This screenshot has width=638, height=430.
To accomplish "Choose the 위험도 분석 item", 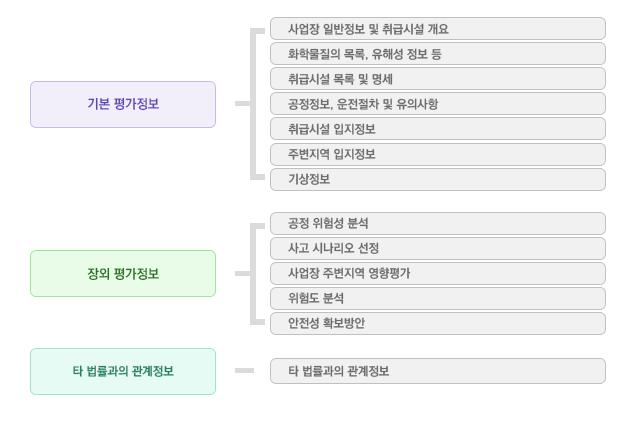I will click(x=438, y=299).
